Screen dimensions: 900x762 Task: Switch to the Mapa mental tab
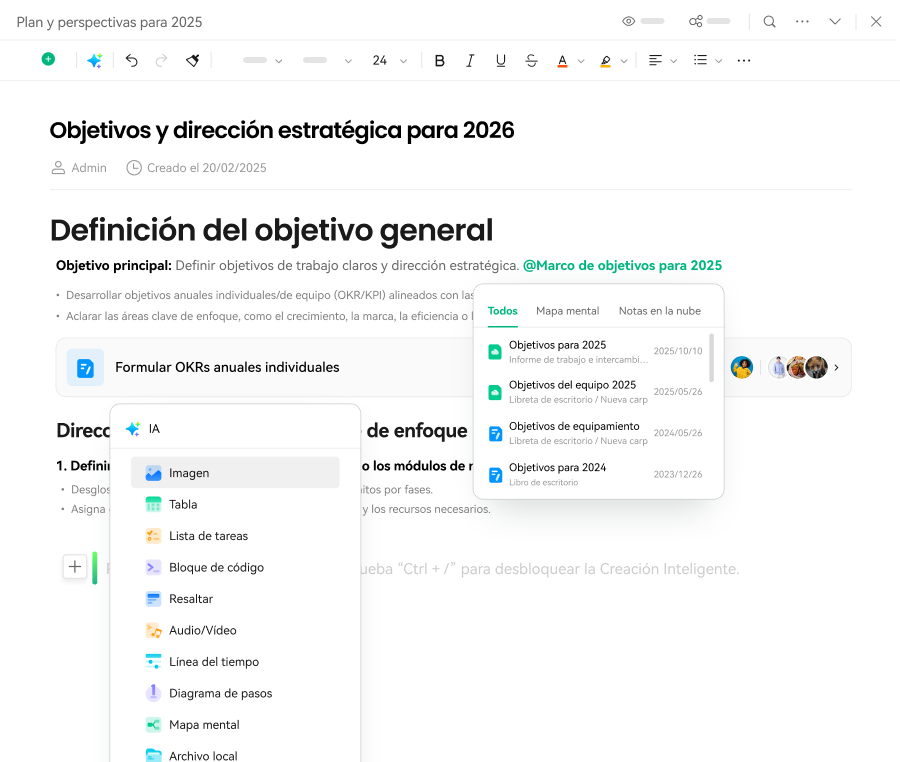pyautogui.click(x=567, y=311)
